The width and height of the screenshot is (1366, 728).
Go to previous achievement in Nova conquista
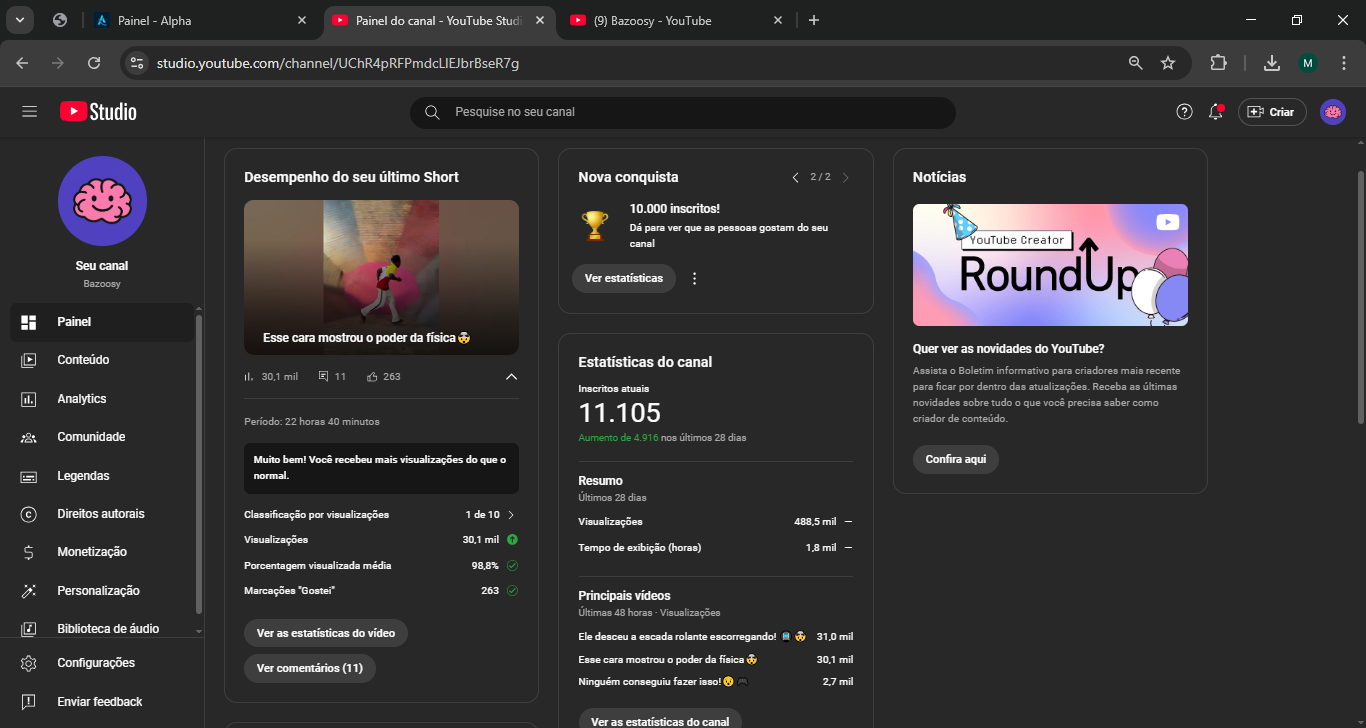pos(795,178)
